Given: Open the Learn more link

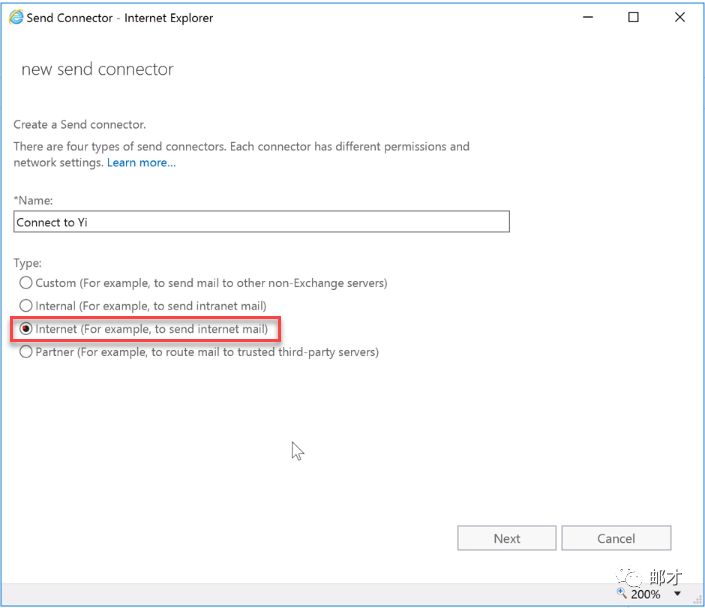Looking at the screenshot, I should (x=141, y=163).
